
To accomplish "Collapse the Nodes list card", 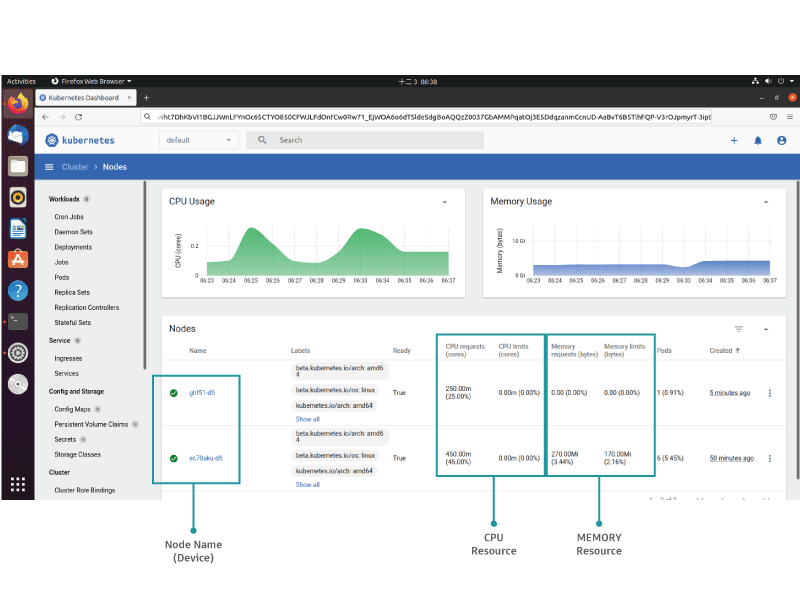I will [x=766, y=329].
